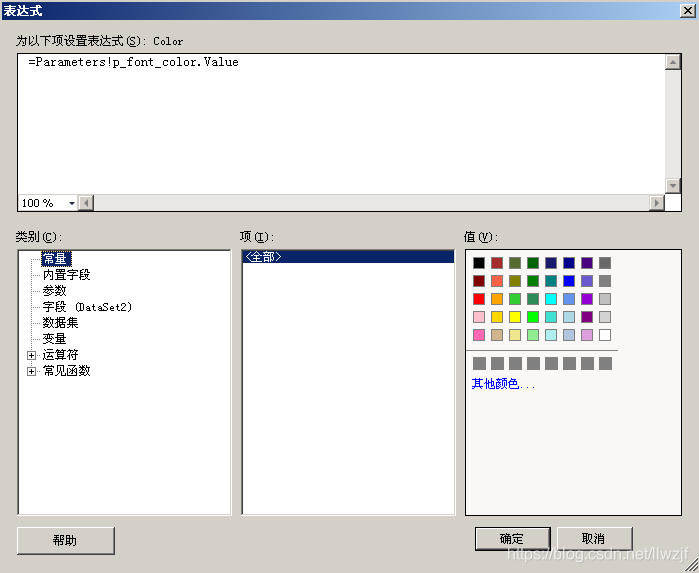
Task: Pick the maroon color swatch
Action: click(479, 281)
